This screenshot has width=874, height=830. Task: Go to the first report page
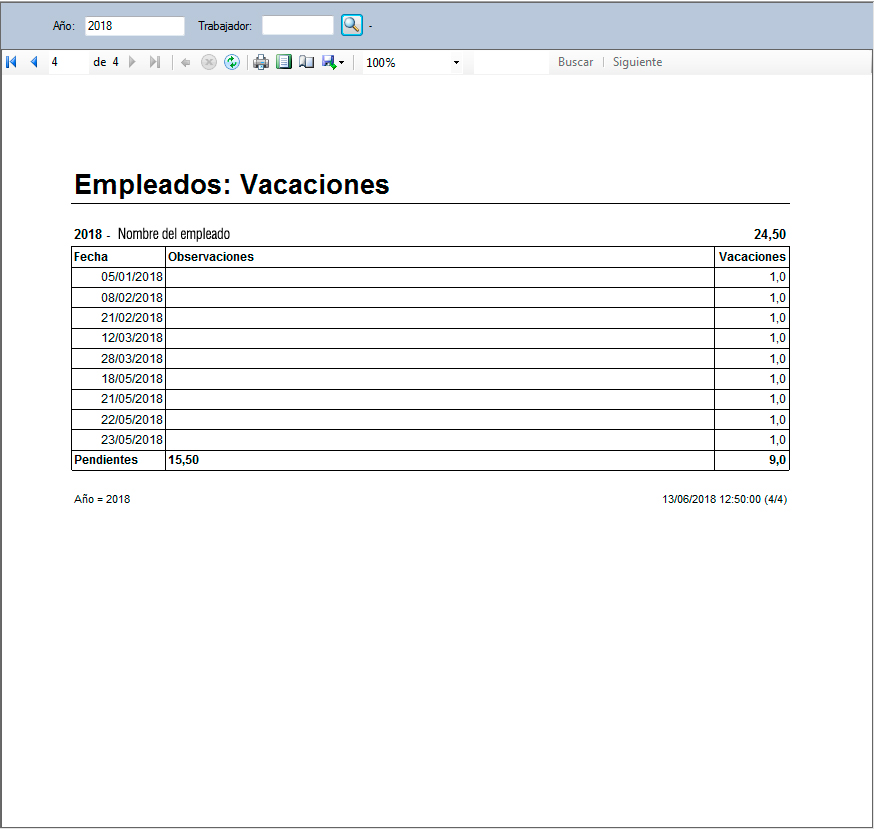click(11, 62)
